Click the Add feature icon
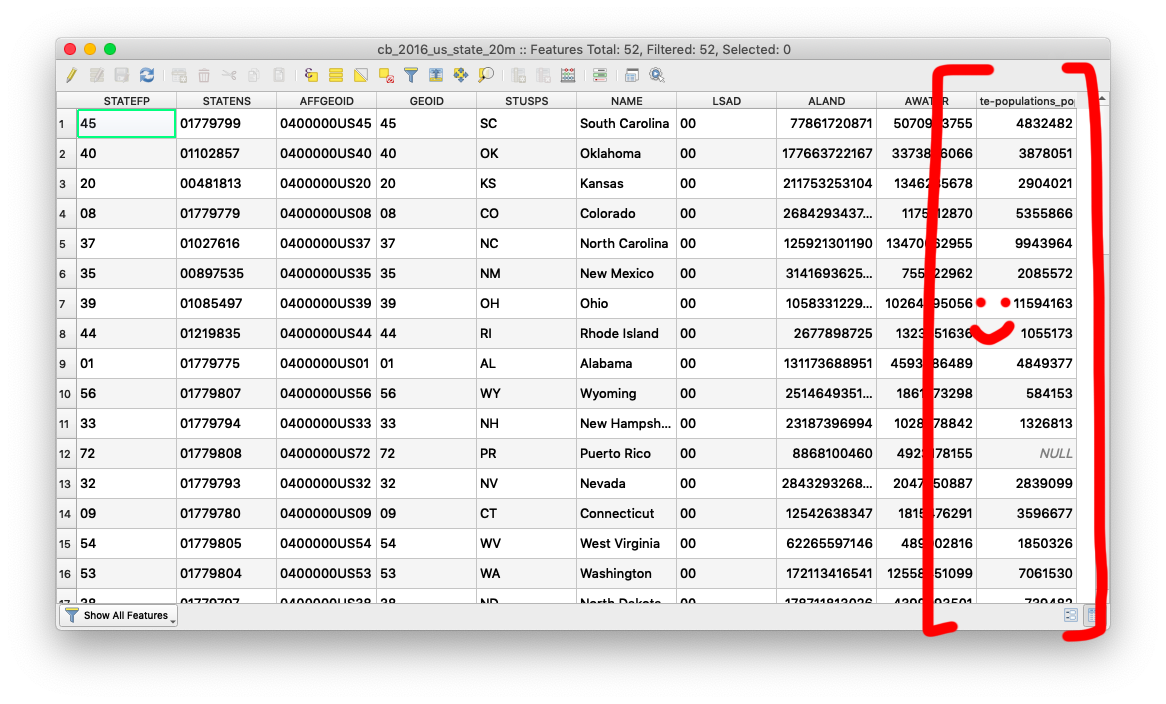 pyautogui.click(x=179, y=75)
